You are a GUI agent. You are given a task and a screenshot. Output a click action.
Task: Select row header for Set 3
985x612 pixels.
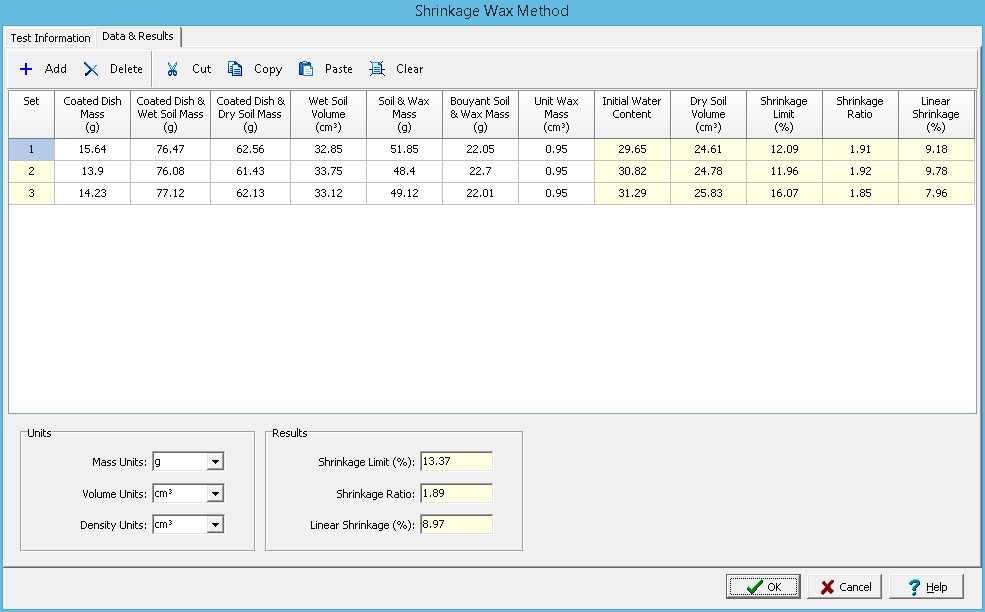(x=31, y=193)
